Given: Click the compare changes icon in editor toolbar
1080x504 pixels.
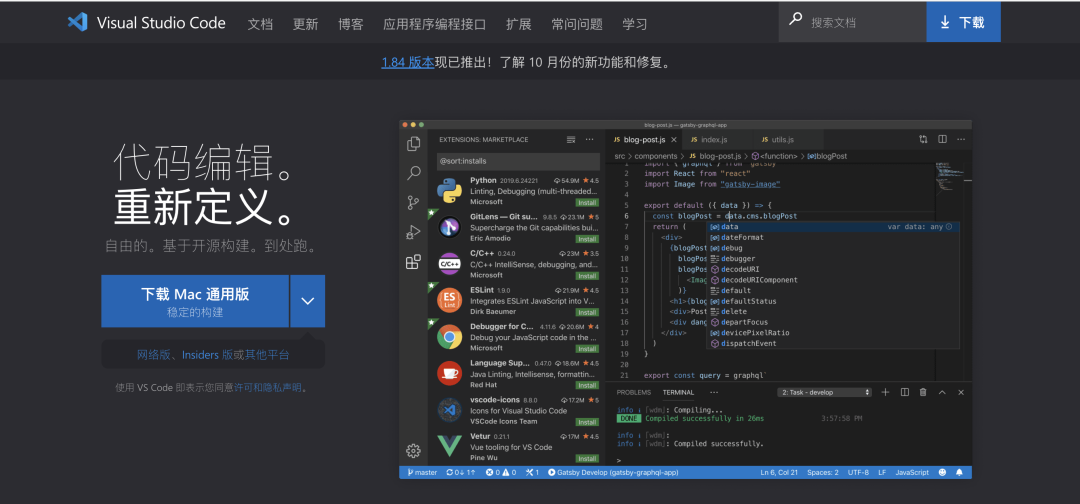Looking at the screenshot, I should point(923,140).
